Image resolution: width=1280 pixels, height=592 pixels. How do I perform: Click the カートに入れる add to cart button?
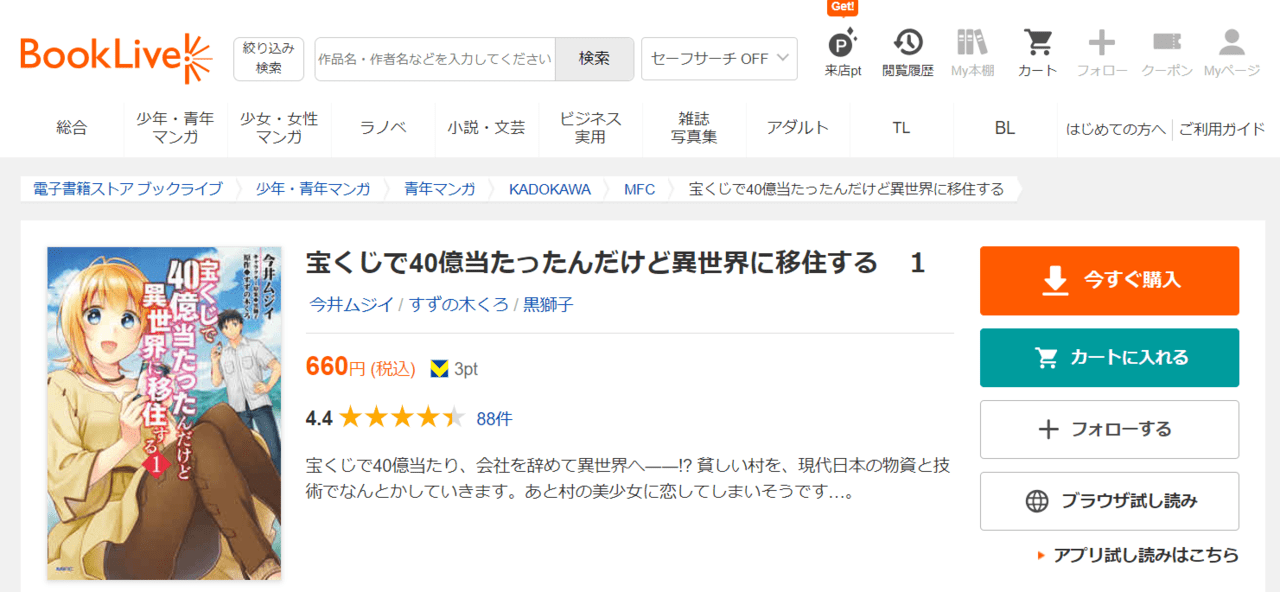[1109, 357]
